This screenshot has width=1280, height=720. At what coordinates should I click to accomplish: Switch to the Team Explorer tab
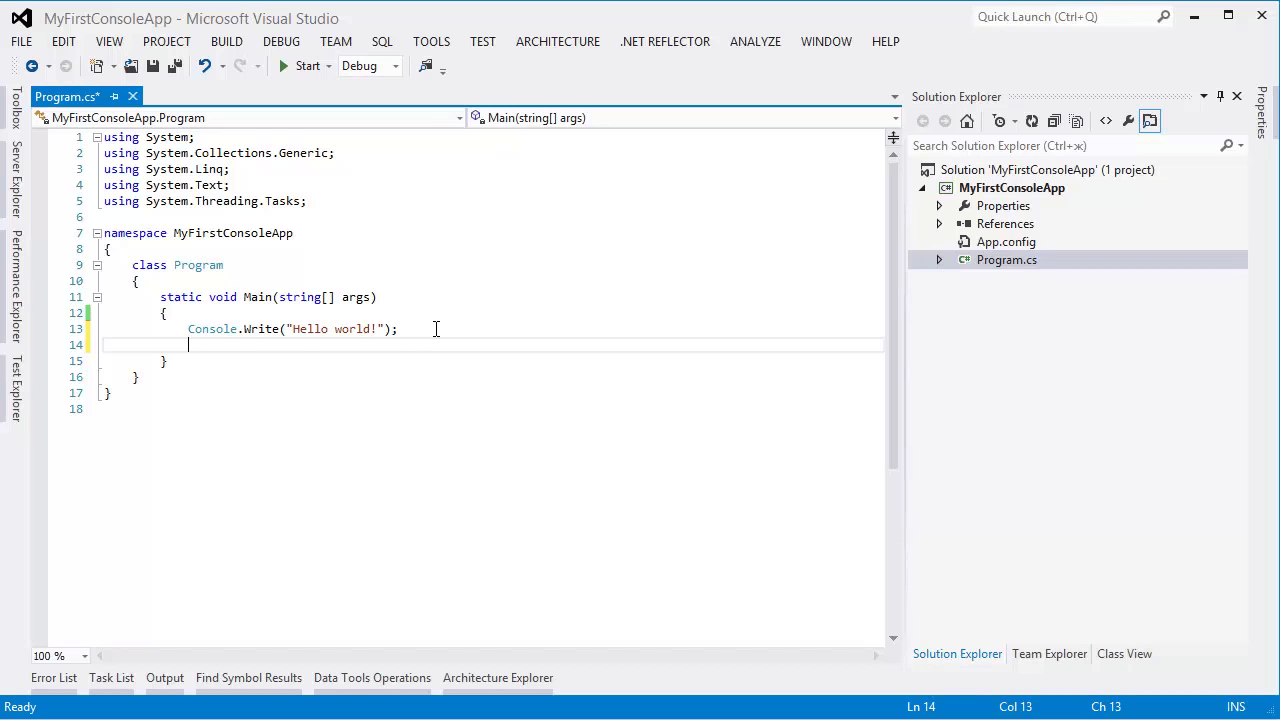click(1049, 654)
